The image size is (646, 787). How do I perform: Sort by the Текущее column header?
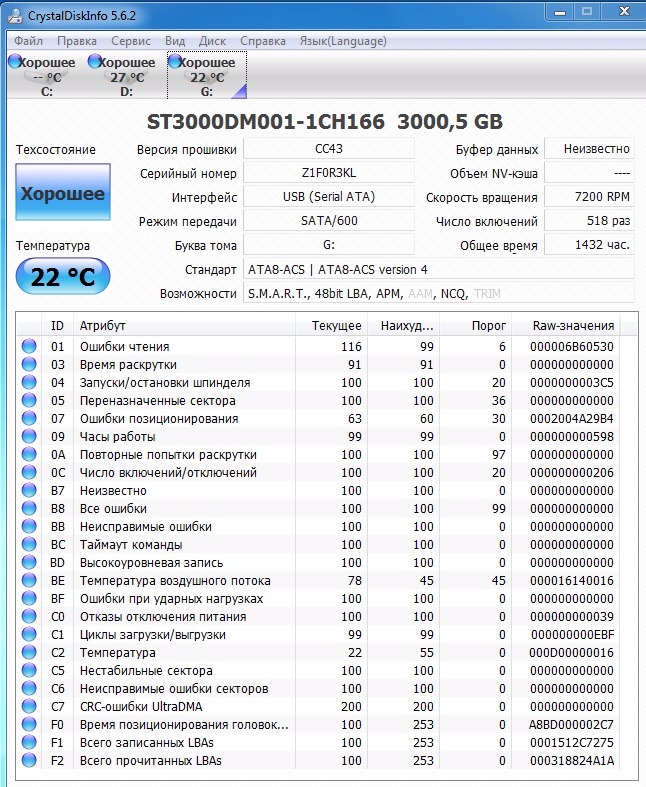coord(332,326)
